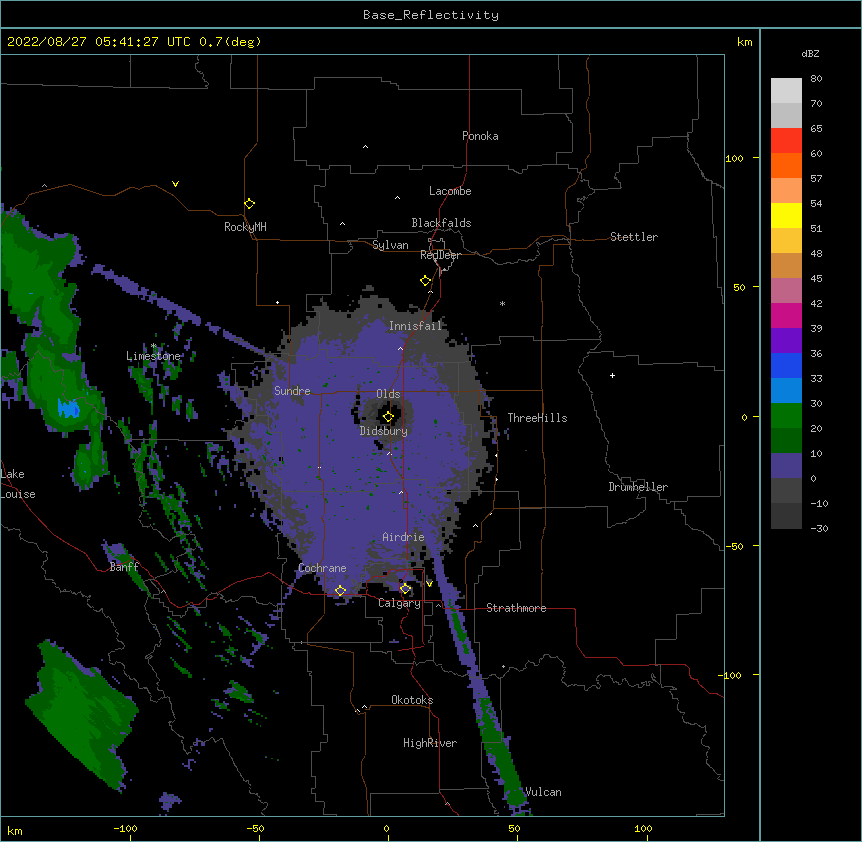Viewport: 862px width, 842px height.
Task: Click the Stettler label
Action: pyautogui.click(x=634, y=237)
